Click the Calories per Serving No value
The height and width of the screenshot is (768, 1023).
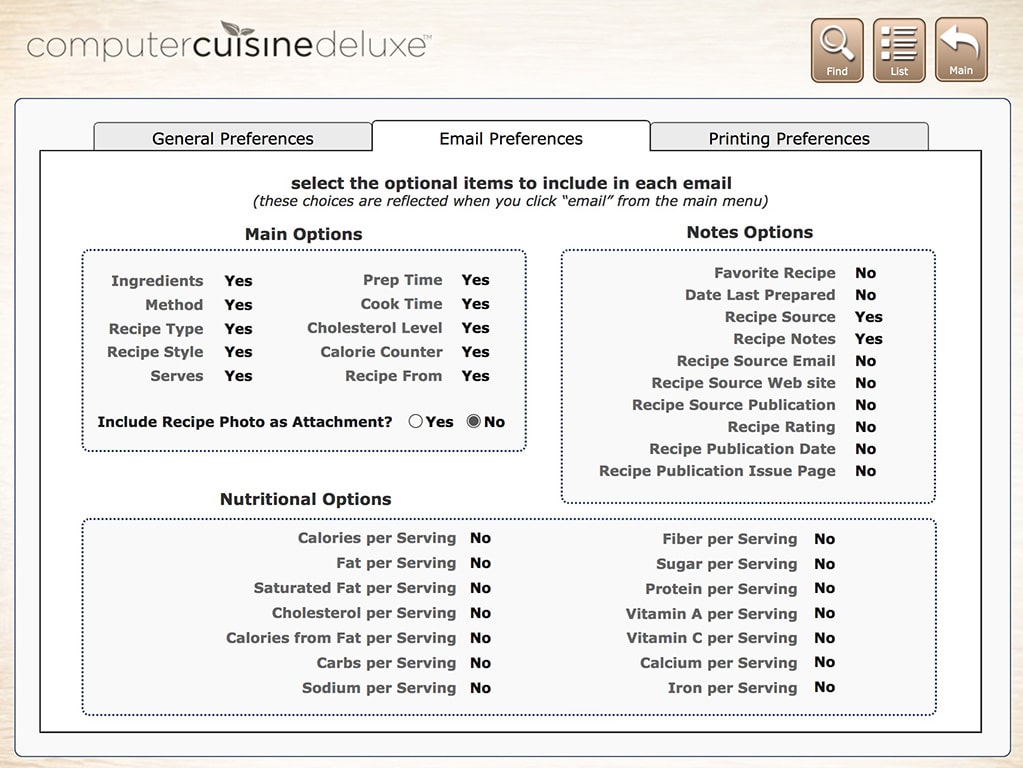(x=480, y=538)
